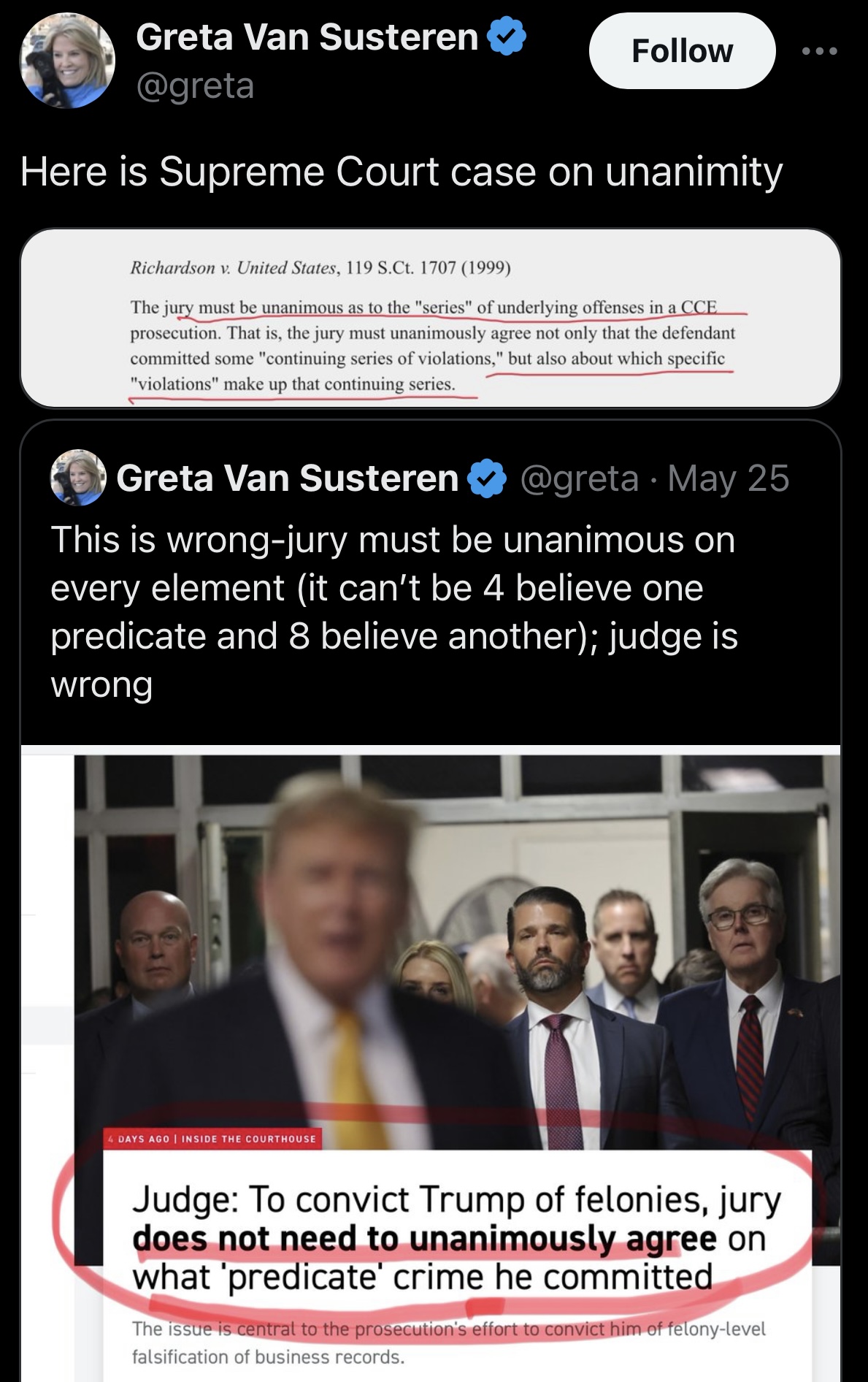Tap the underlined 'jury must be unanimous' line
The height and width of the screenshot is (1382, 868).
pyautogui.click(x=423, y=308)
